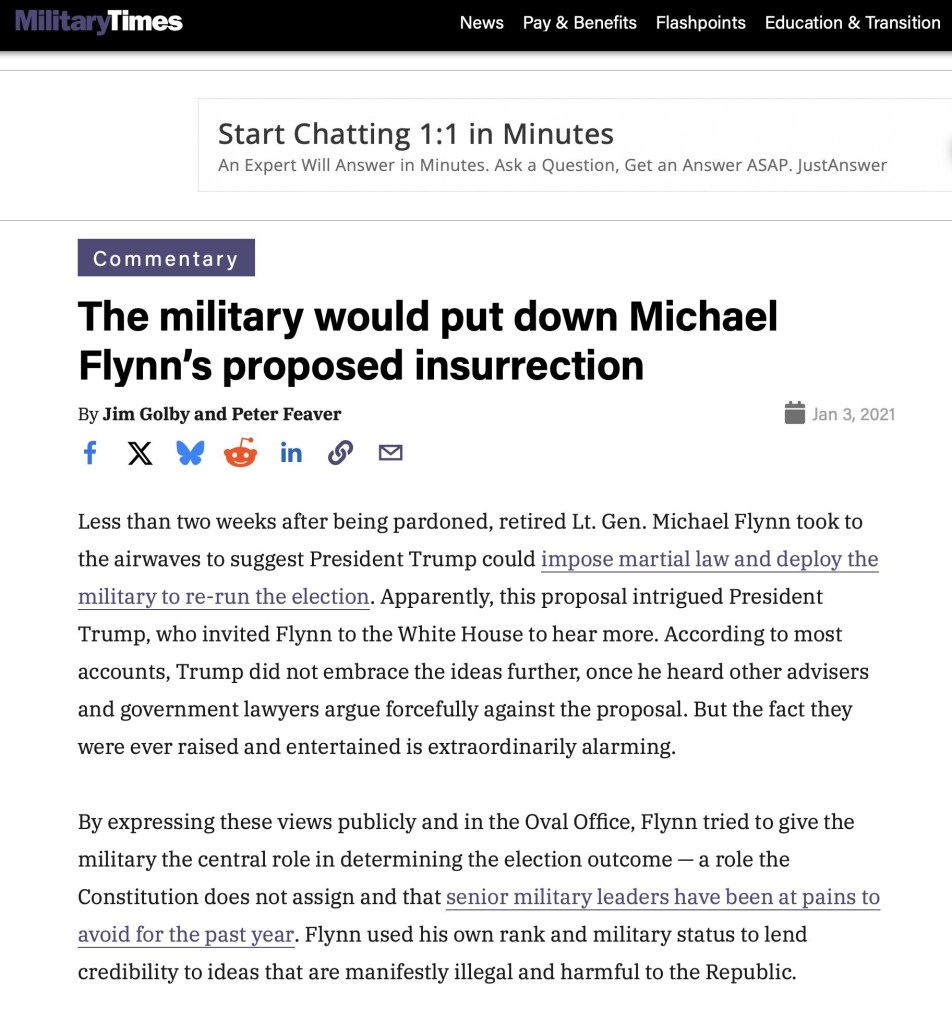Open the News menu
This screenshot has width=952, height=1023.
pos(481,23)
